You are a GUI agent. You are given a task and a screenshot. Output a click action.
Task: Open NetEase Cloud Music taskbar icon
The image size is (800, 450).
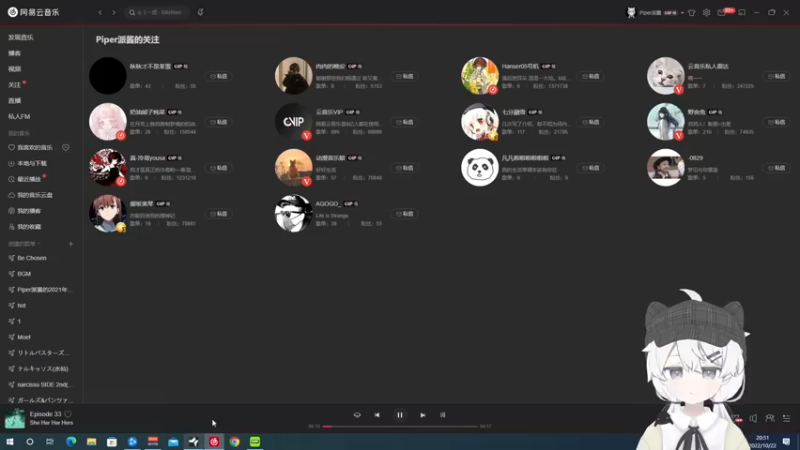pos(214,442)
